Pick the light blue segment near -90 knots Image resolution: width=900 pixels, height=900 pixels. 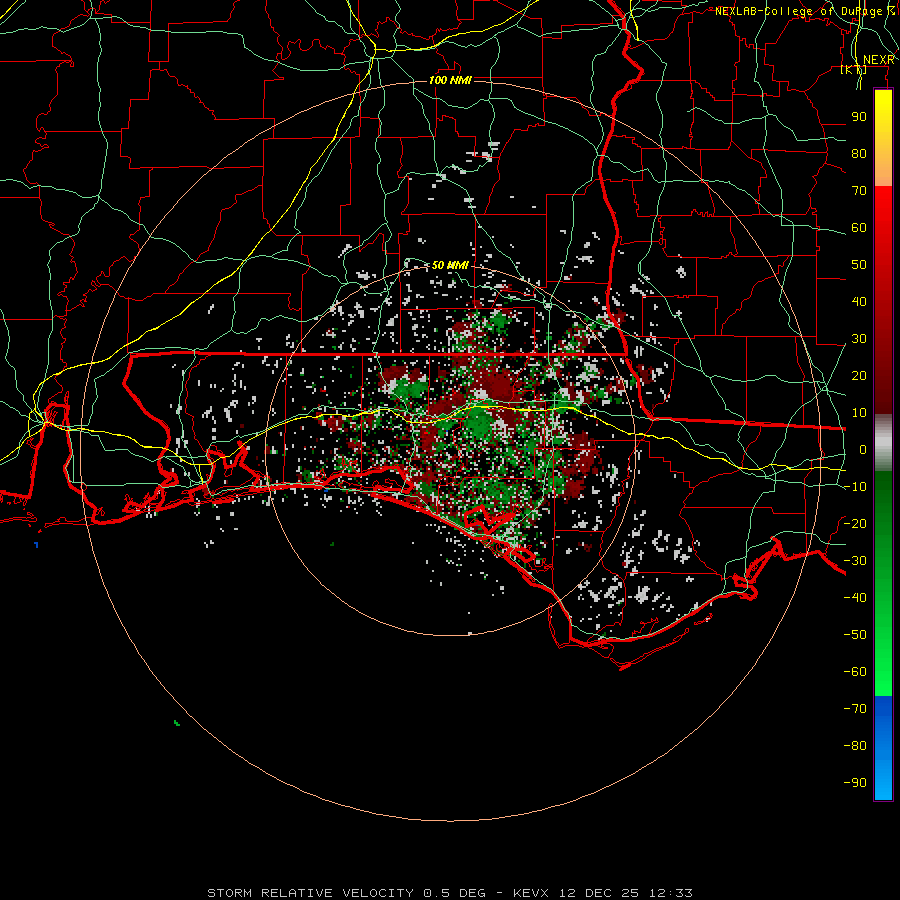point(883,781)
